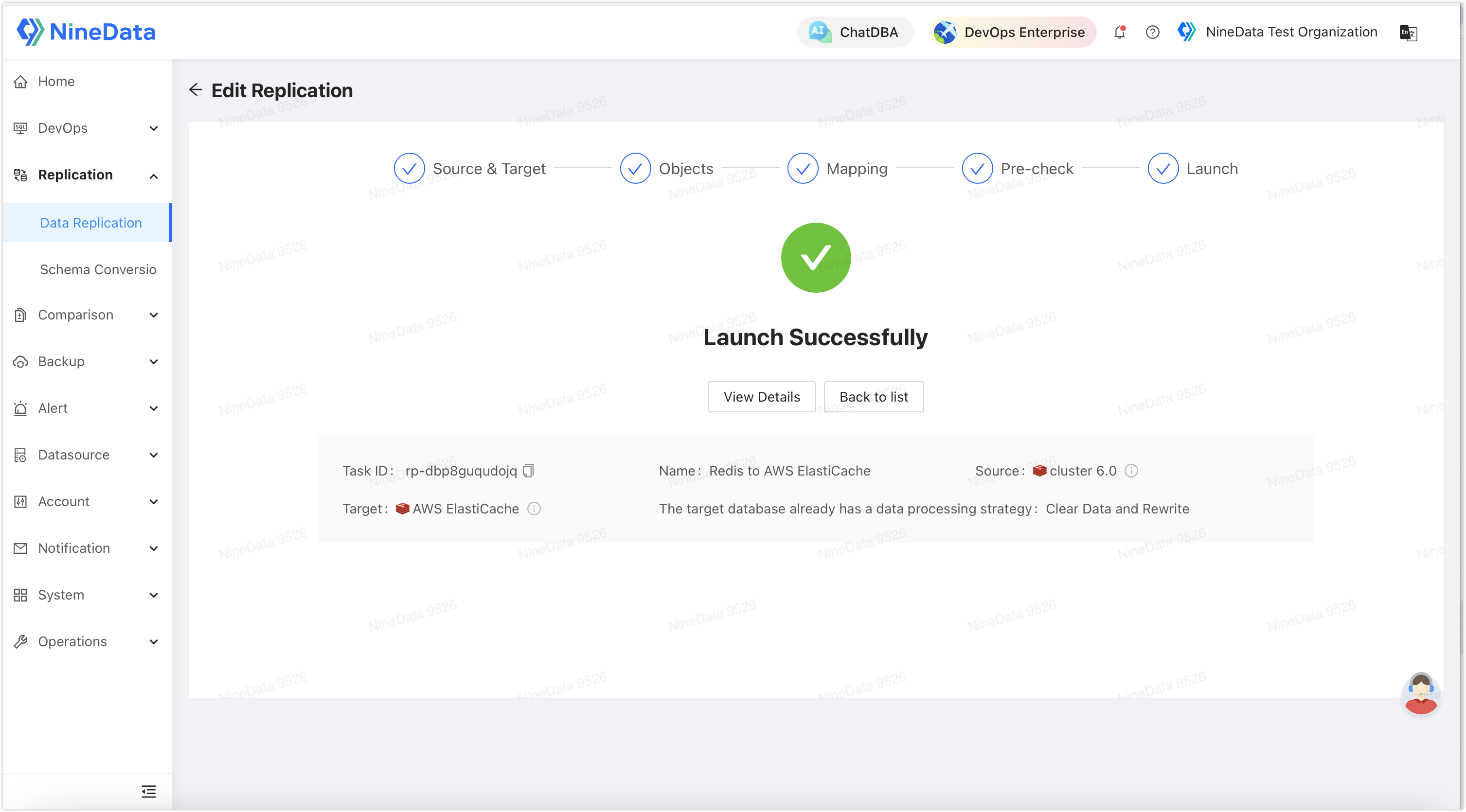1466x812 pixels.
Task: Go to the Pre-check step
Action: [x=1018, y=168]
